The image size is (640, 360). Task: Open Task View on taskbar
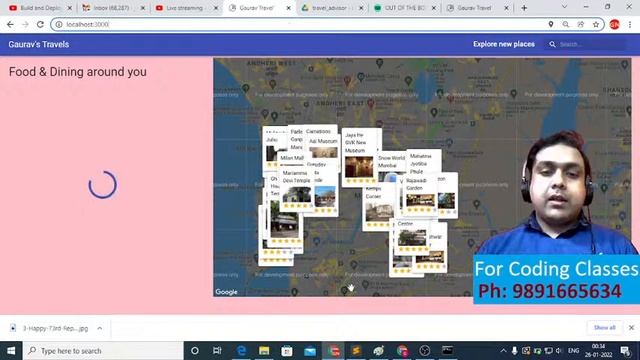(217, 351)
